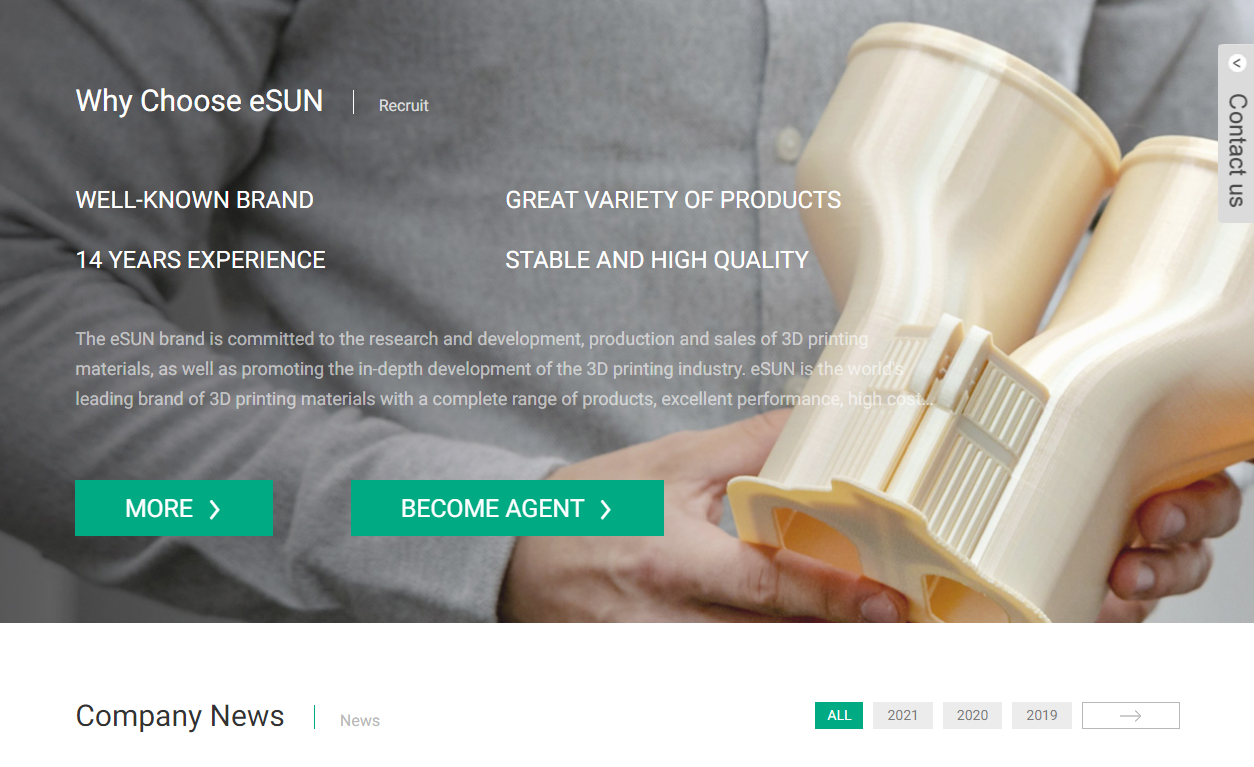Show news from 2020
Screen dimensions: 1254x767
[x=972, y=715]
